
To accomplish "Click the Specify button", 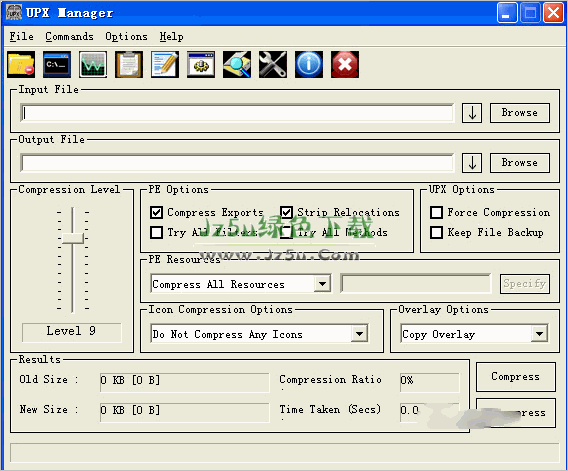I will click(525, 284).
